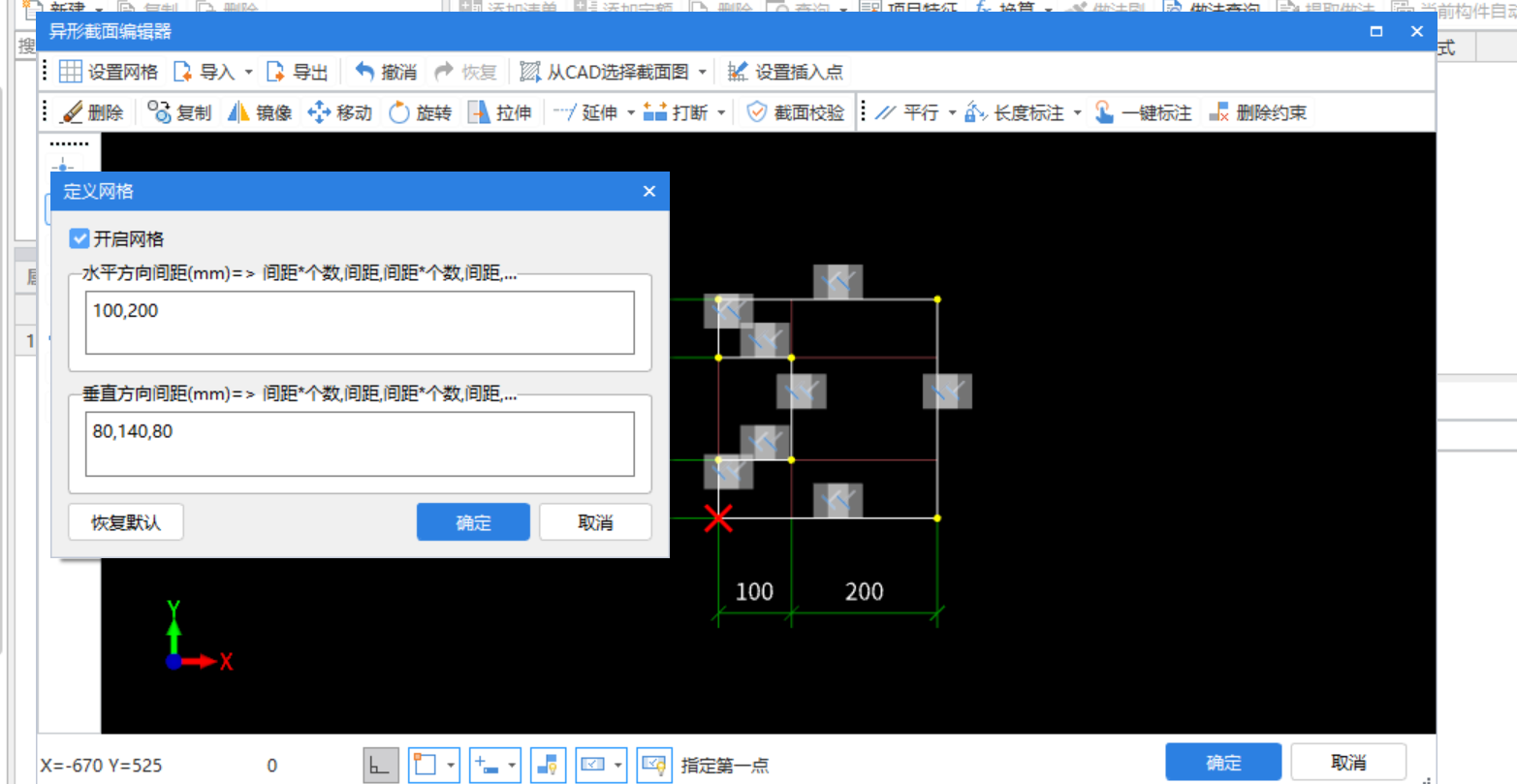Screen dimensions: 1517x784
Task: Run 截面校验 section check
Action: click(x=796, y=112)
